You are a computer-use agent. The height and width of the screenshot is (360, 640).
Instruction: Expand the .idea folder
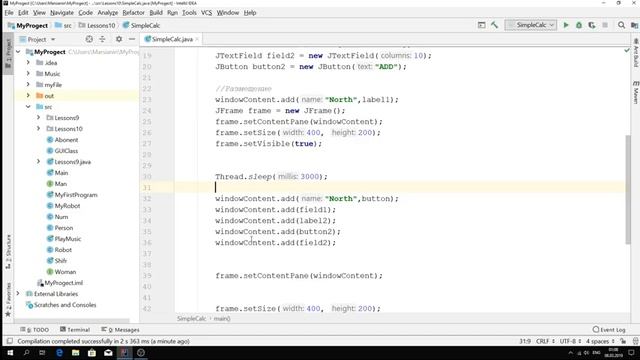[x=28, y=63]
